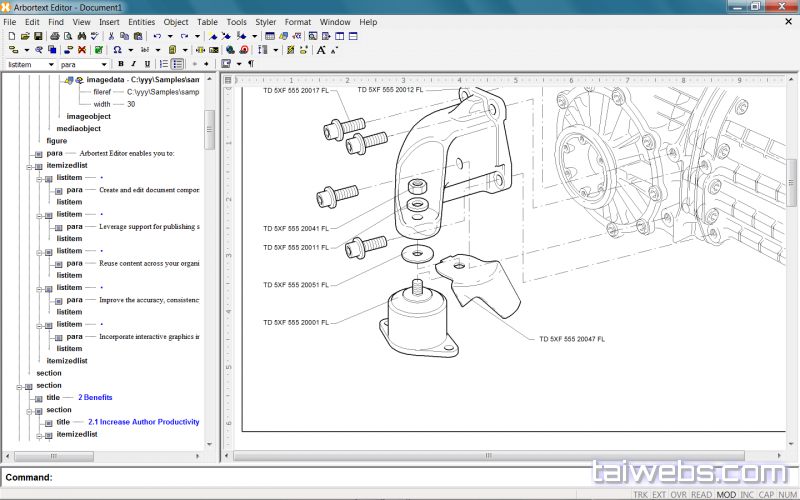The width and height of the screenshot is (800, 500).
Task: Toggle Bold formatting button
Action: point(121,64)
